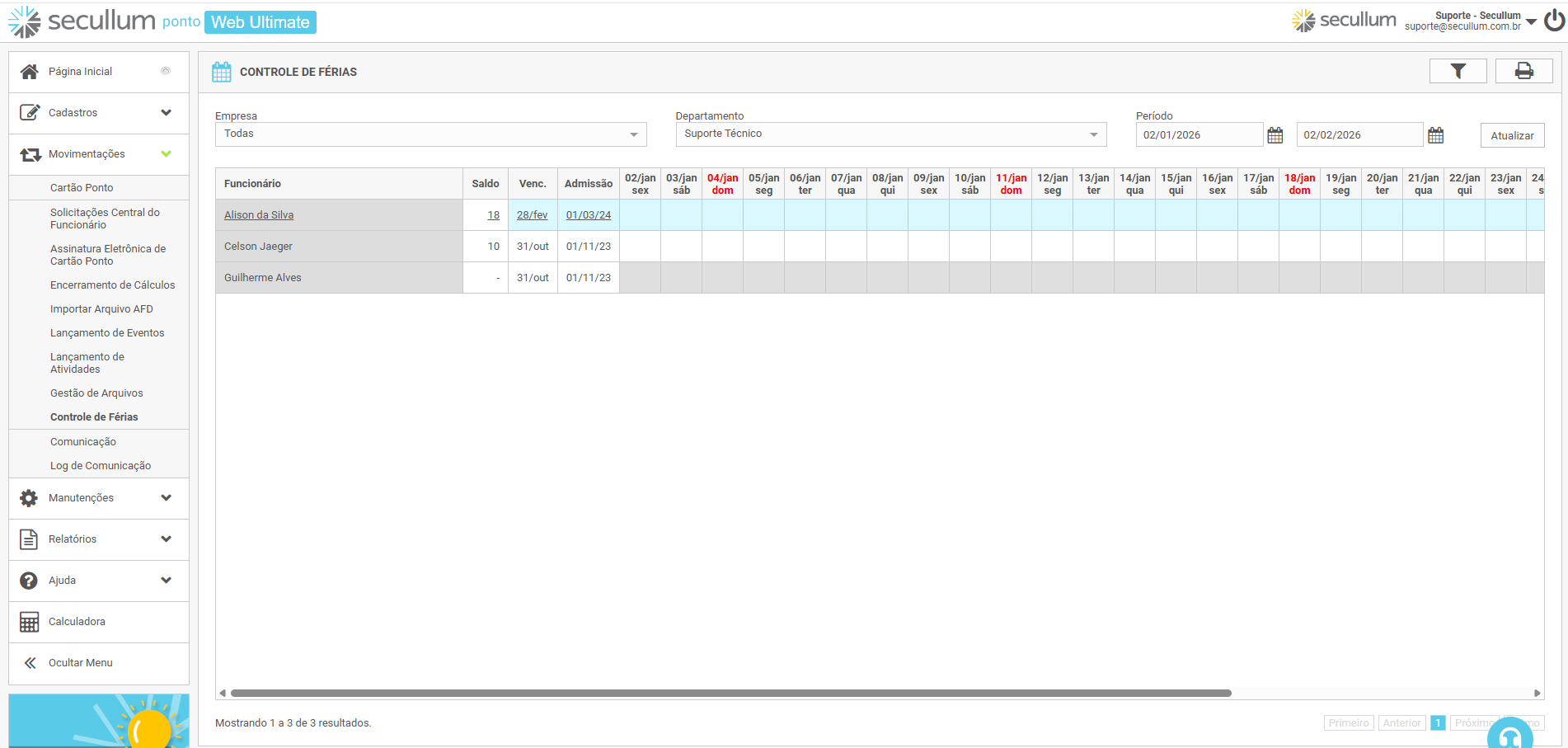Open the start date calendar picker icon
1568x748 pixels.
coord(1275,135)
